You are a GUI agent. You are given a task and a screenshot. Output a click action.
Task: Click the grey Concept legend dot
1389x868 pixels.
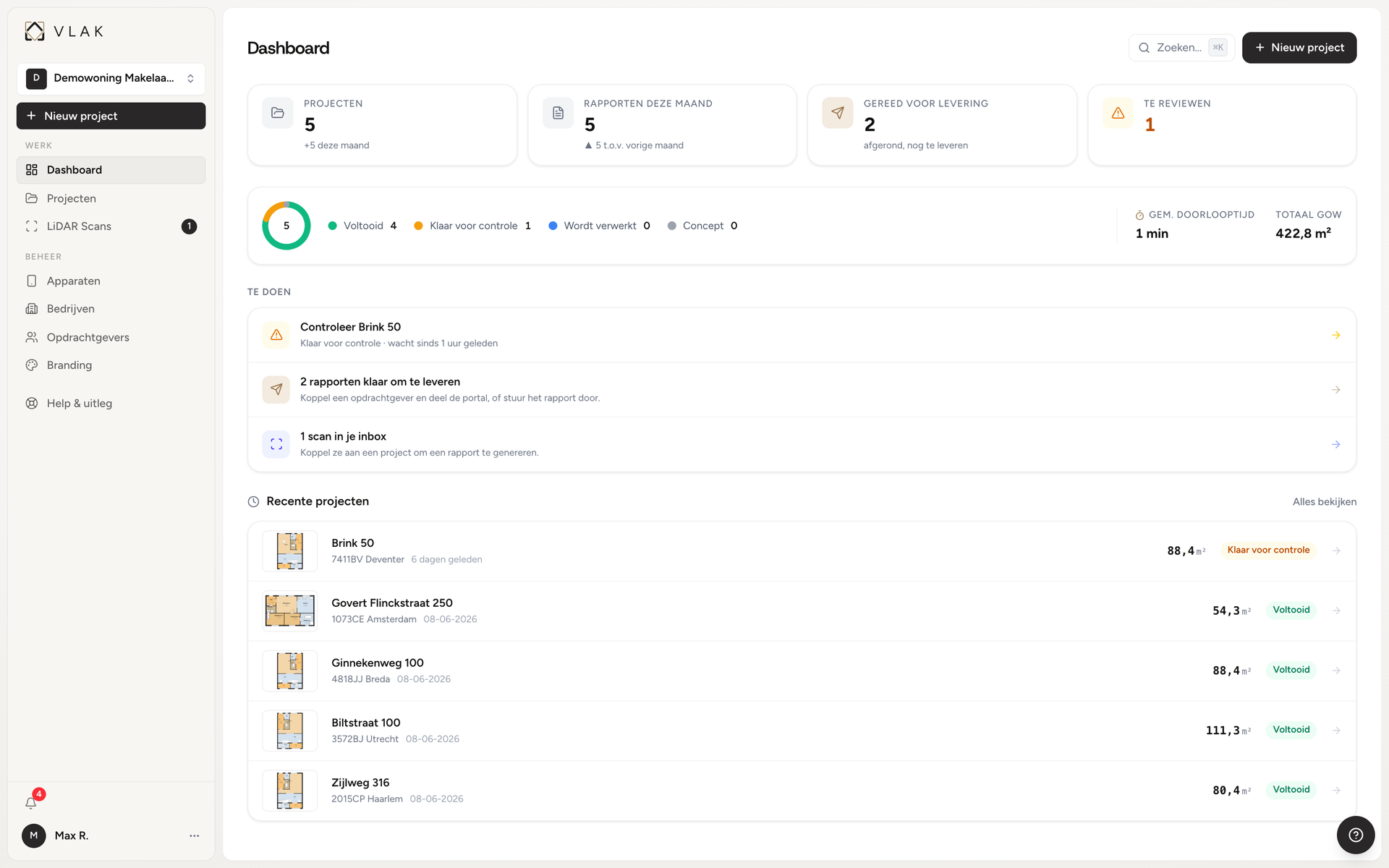(x=672, y=226)
